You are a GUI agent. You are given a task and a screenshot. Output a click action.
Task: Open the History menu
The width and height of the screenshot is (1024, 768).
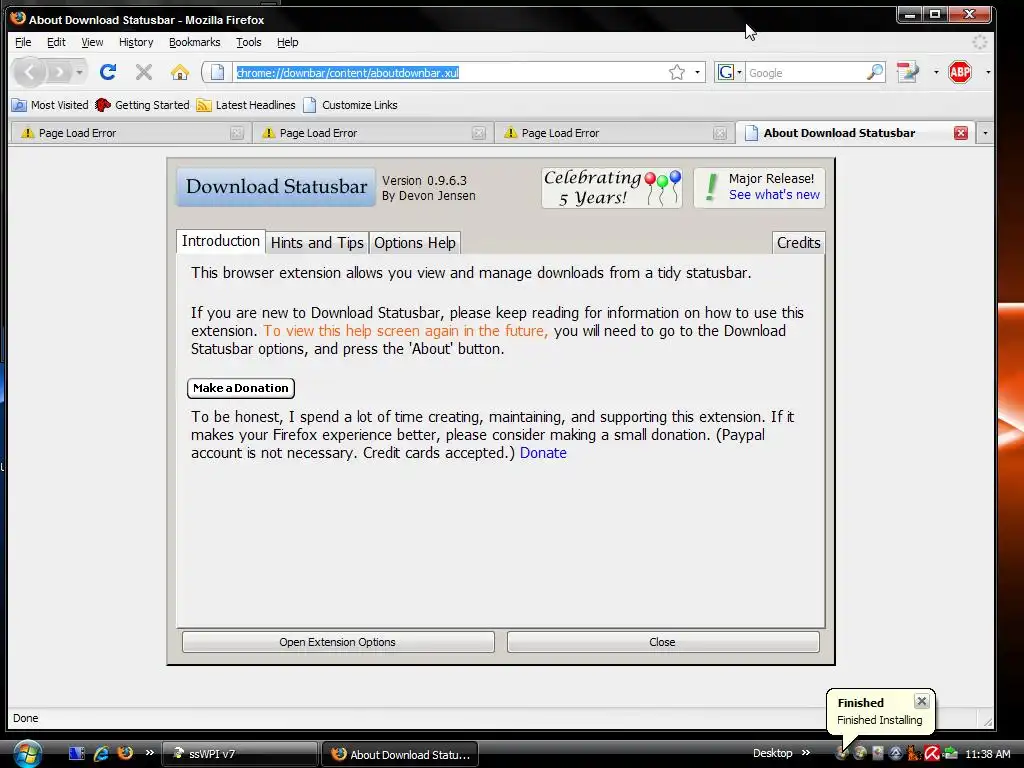click(x=136, y=42)
